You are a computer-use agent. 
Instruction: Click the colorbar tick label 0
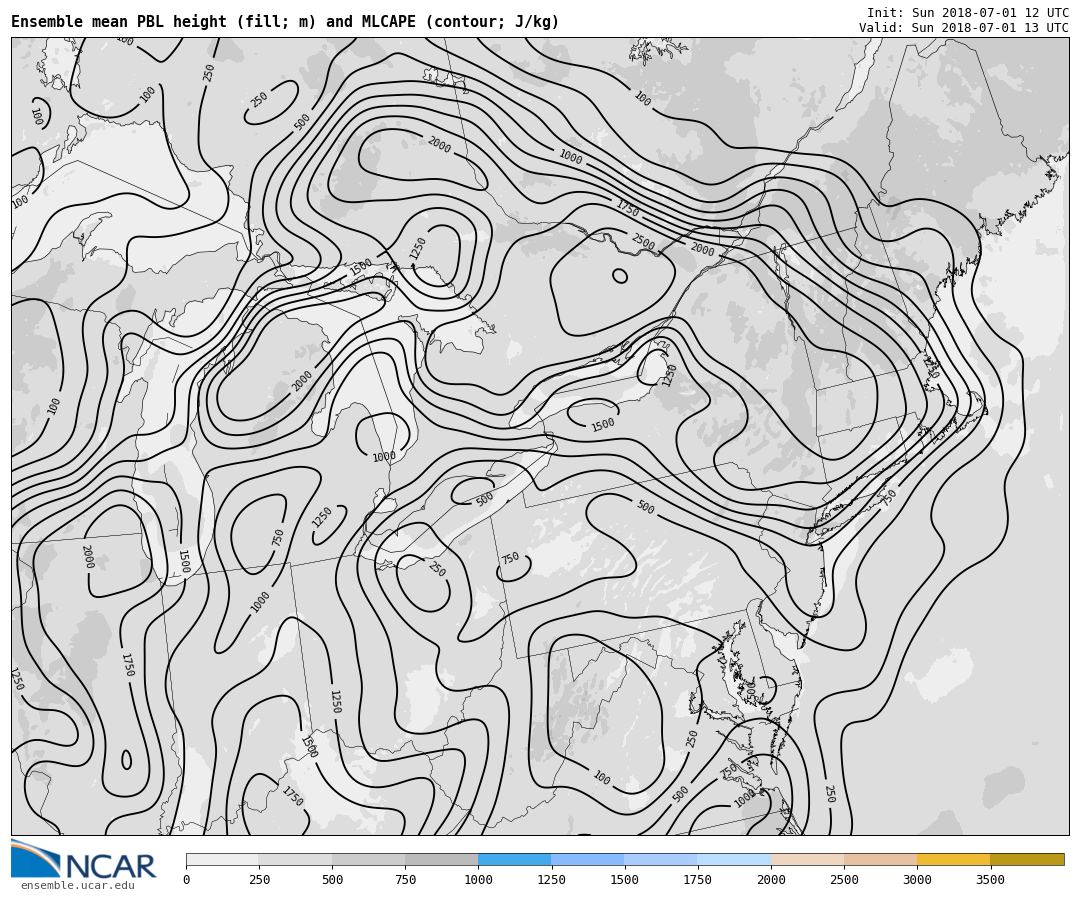(x=187, y=879)
